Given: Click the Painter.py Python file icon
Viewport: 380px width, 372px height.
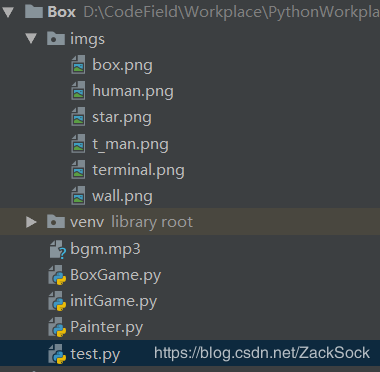Looking at the screenshot, I should [57, 327].
